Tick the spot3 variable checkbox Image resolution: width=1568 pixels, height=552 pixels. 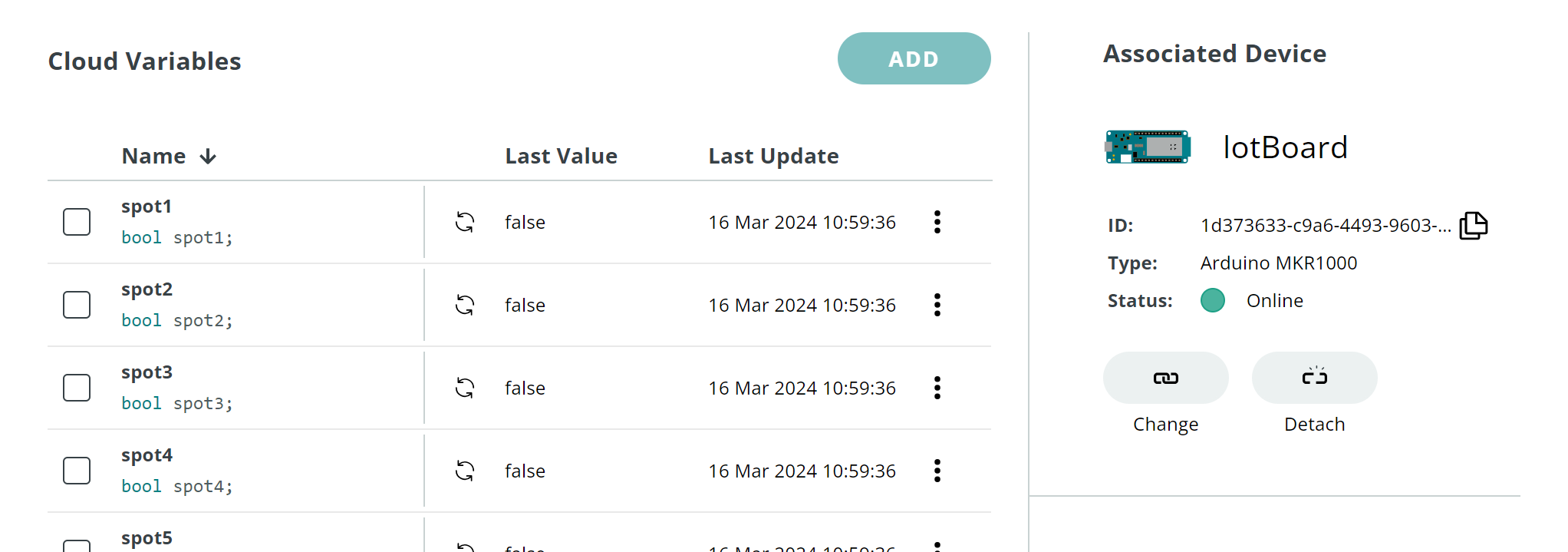click(x=77, y=388)
